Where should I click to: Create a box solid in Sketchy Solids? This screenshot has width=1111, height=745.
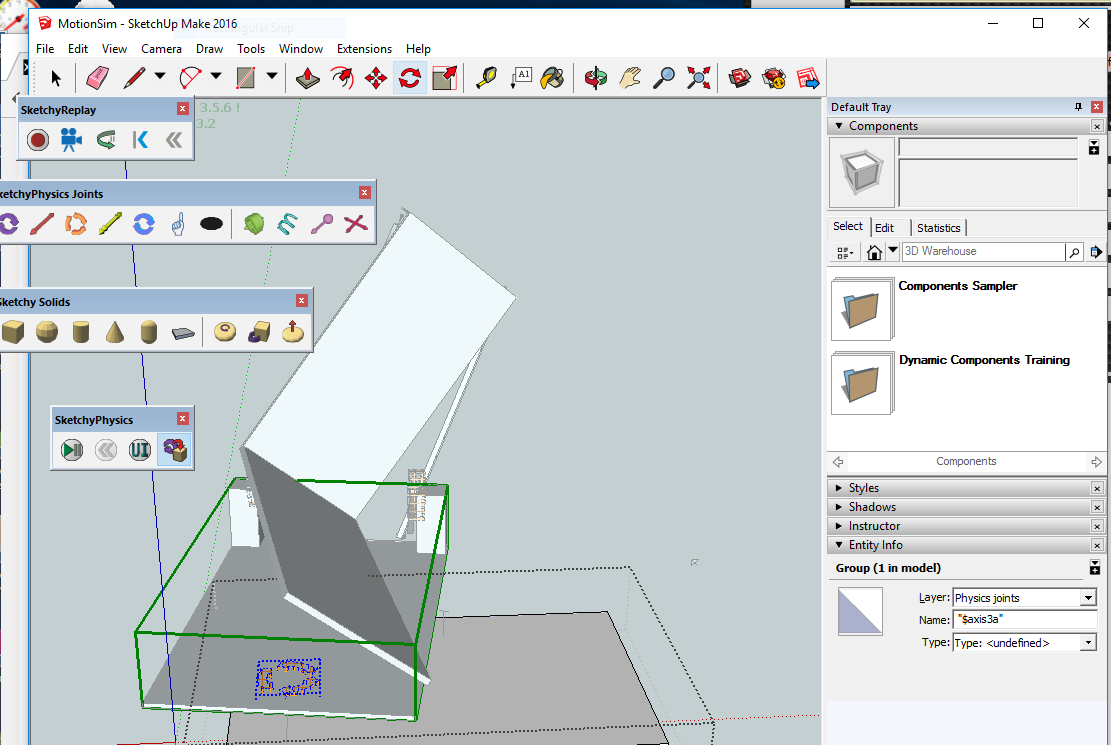13,332
